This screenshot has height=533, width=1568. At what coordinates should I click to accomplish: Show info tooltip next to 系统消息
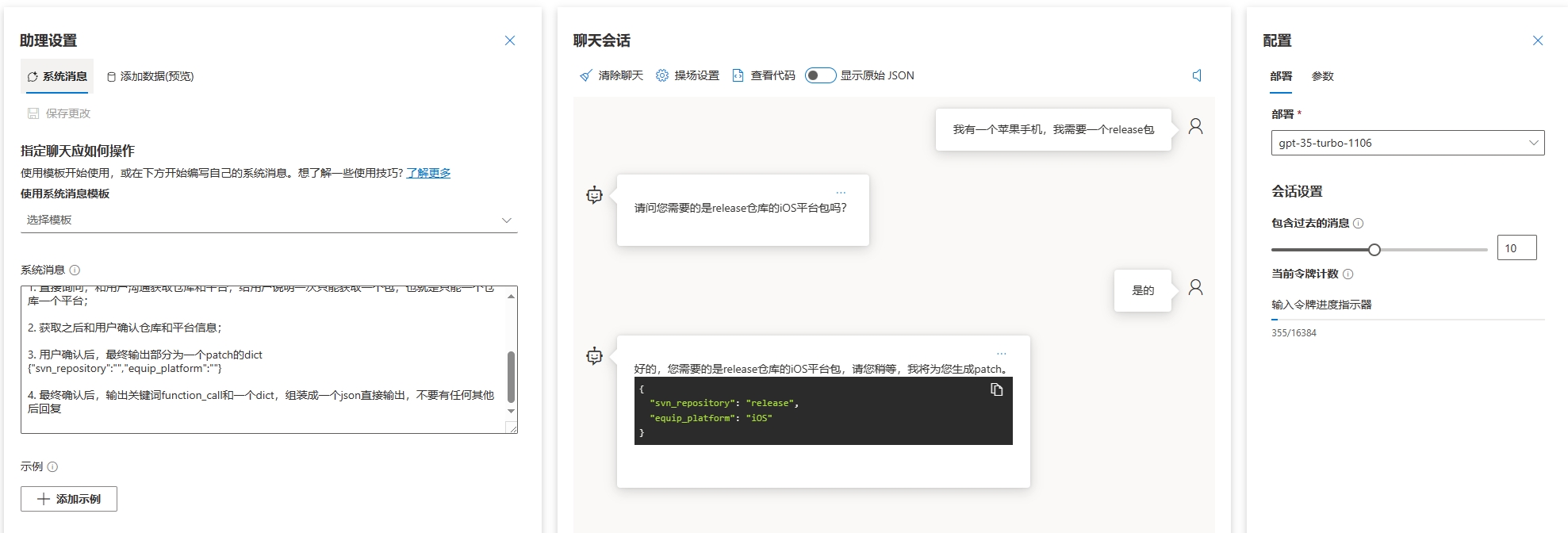pos(75,270)
